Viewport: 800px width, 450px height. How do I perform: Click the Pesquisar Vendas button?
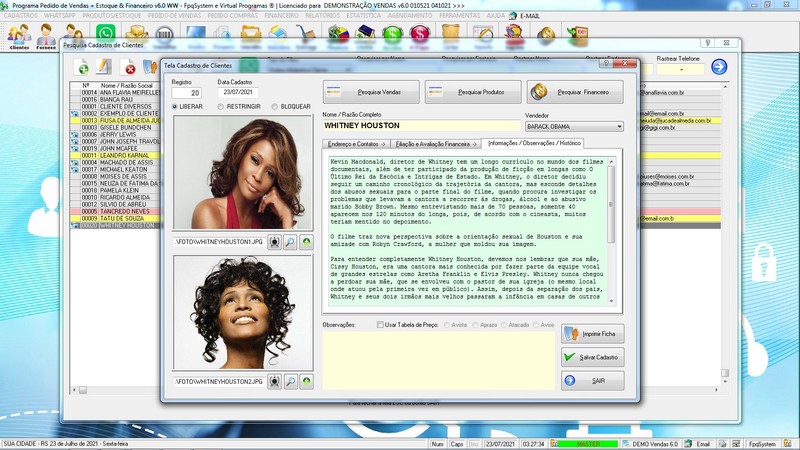click(x=371, y=92)
